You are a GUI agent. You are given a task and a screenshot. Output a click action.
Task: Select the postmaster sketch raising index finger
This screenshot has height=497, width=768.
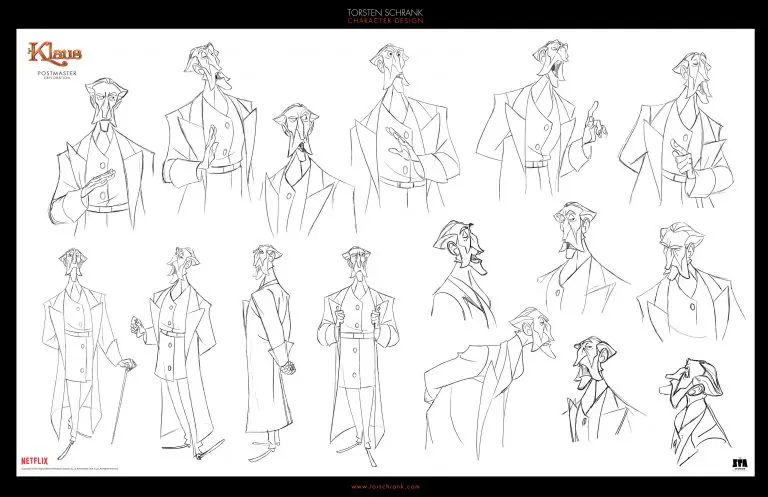pyautogui.click(x=541, y=118)
